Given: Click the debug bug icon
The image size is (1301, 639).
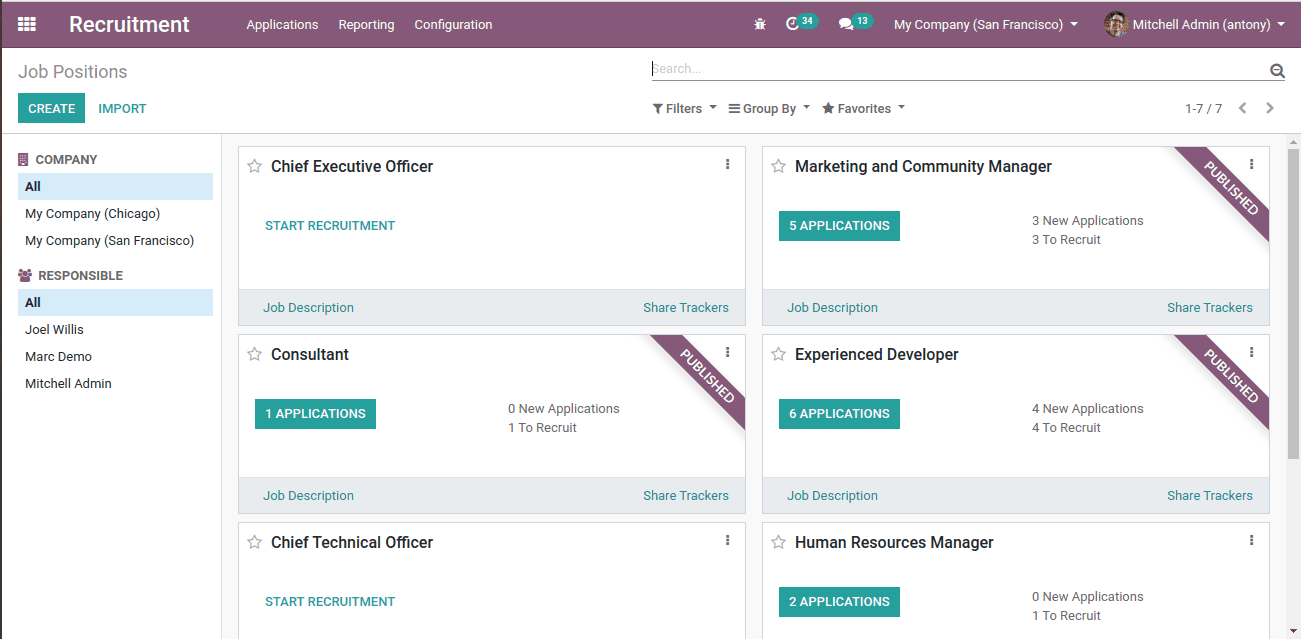Looking at the screenshot, I should click(760, 24).
